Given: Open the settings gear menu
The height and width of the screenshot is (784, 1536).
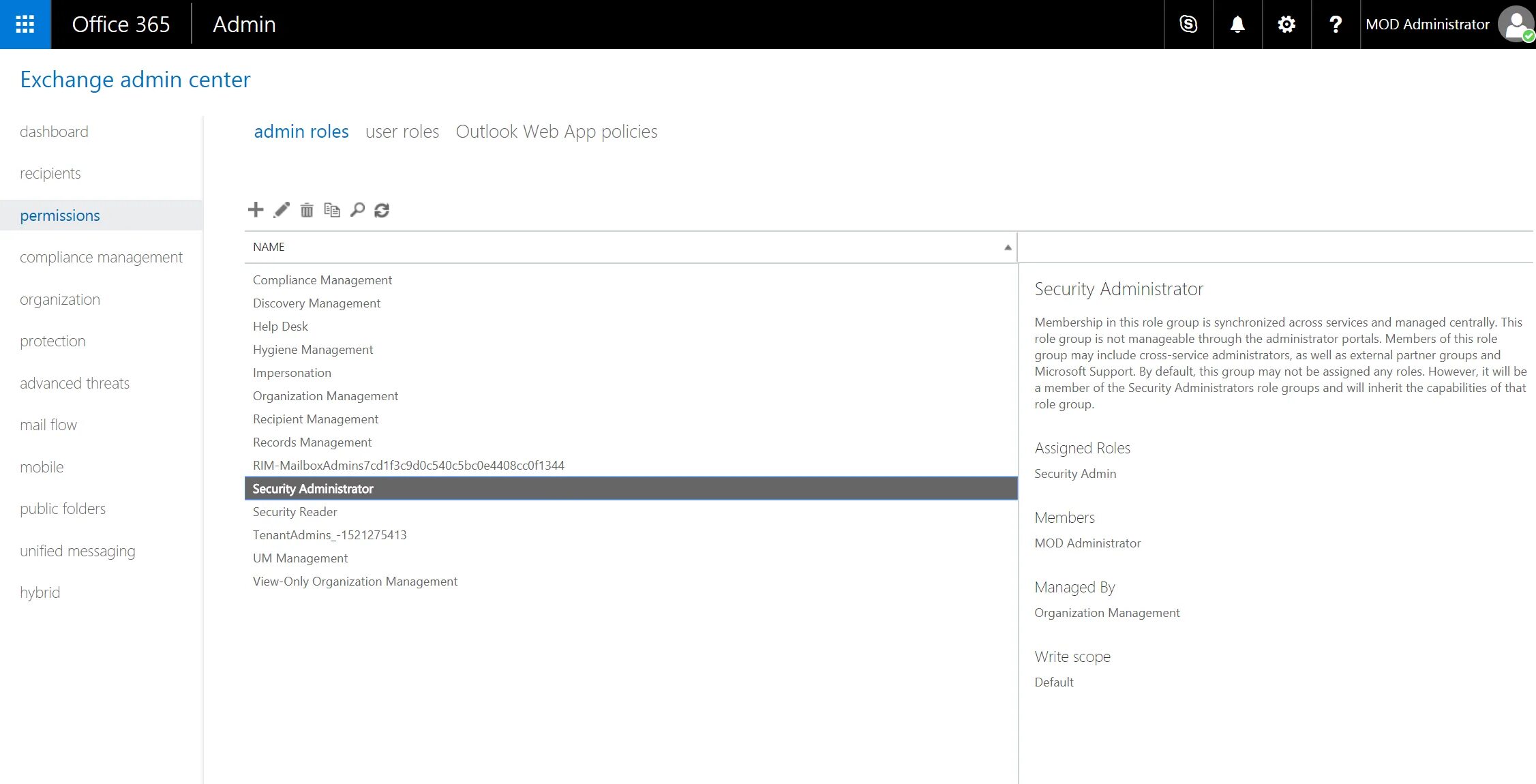Looking at the screenshot, I should click(x=1286, y=25).
